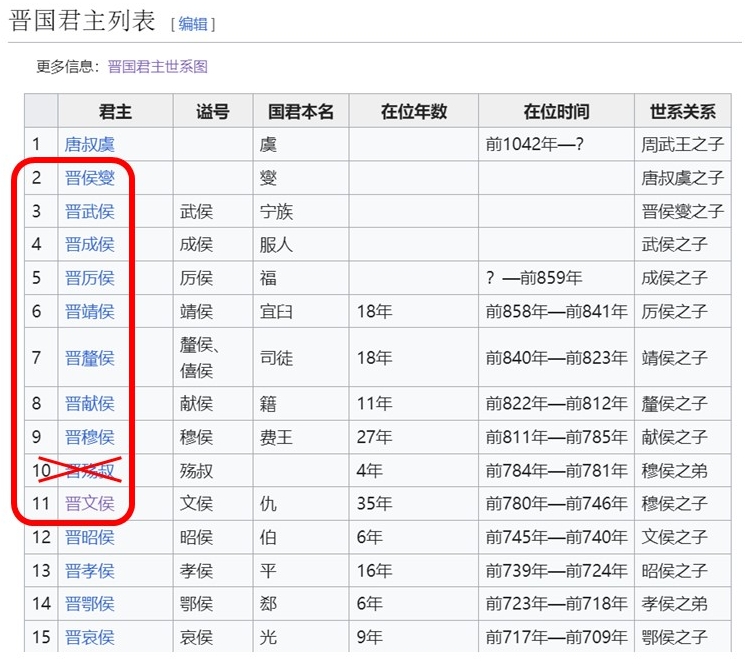Click the 君主 column header
Screen dimensions: 754x668
click(115, 112)
